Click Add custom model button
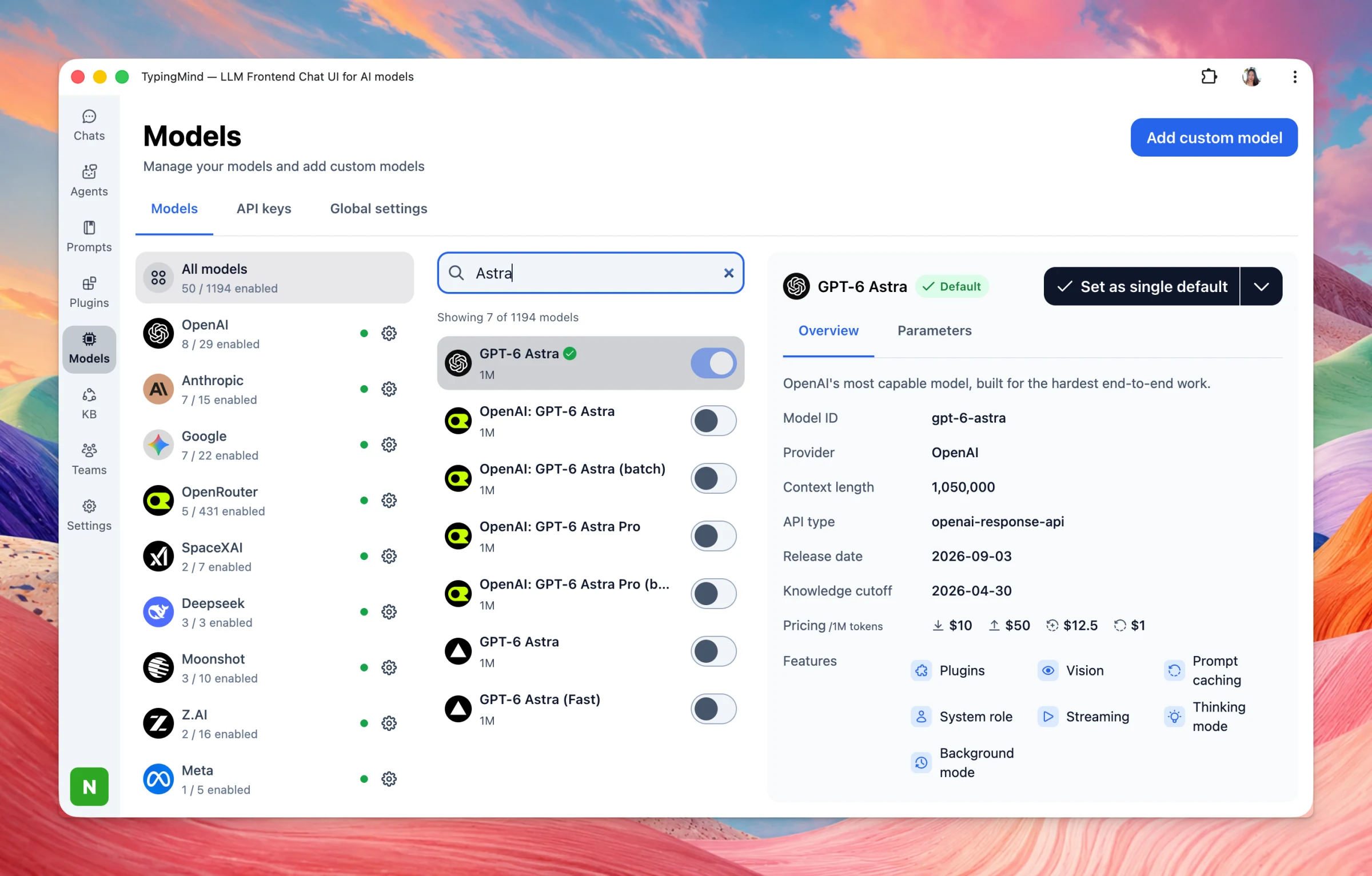Image resolution: width=1372 pixels, height=876 pixels. coord(1214,138)
